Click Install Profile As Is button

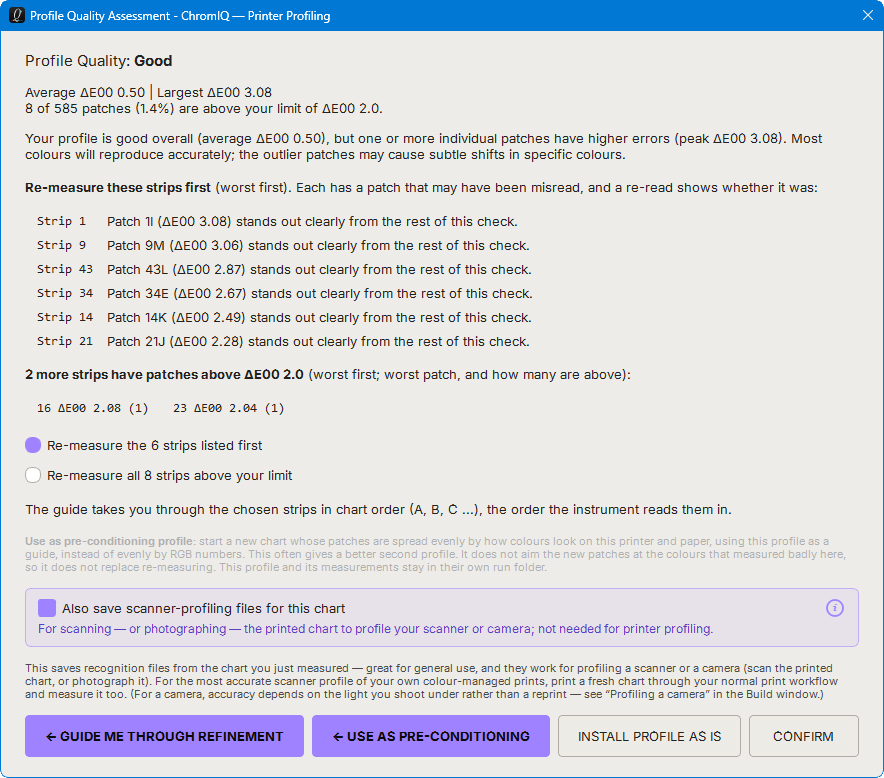tap(649, 736)
